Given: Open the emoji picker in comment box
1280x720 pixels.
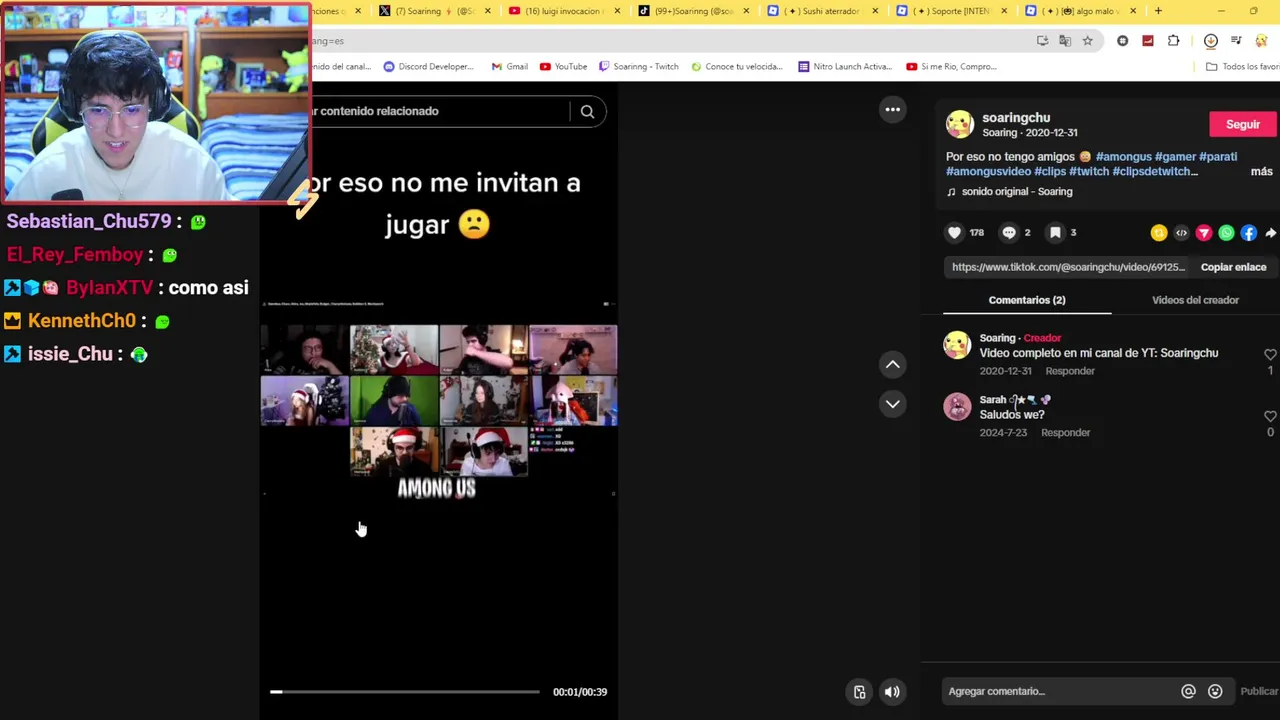Looking at the screenshot, I should click(x=1215, y=691).
